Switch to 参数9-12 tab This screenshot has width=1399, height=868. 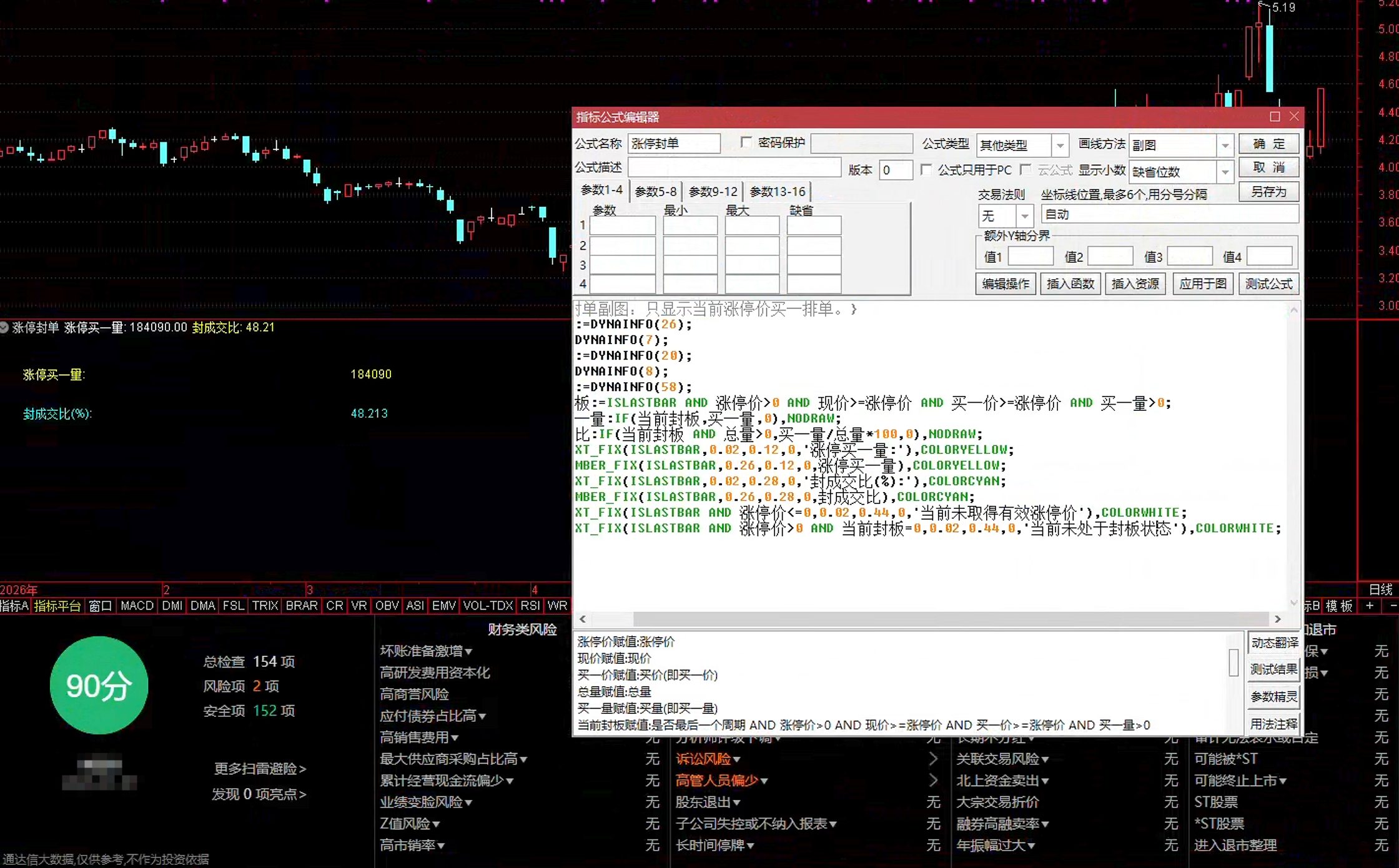[x=713, y=191]
